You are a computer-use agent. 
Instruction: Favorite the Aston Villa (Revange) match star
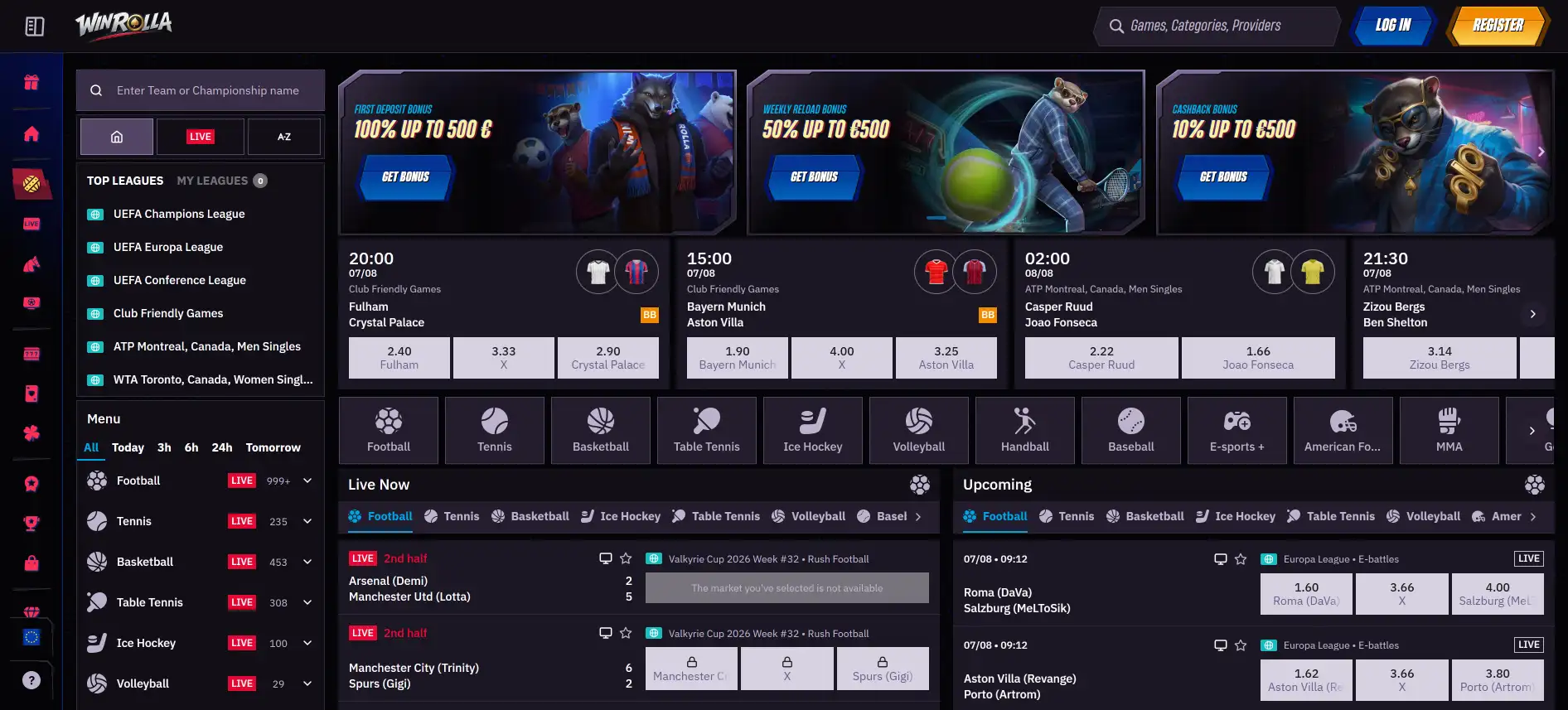1241,645
